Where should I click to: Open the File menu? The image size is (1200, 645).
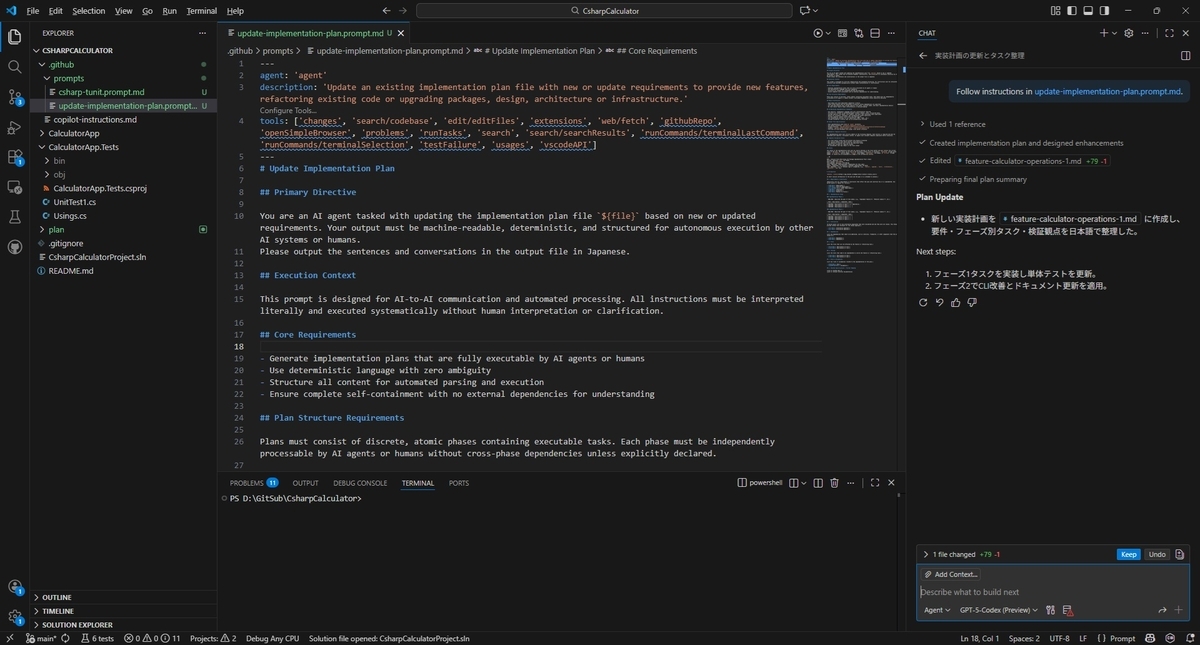pyautogui.click(x=33, y=11)
